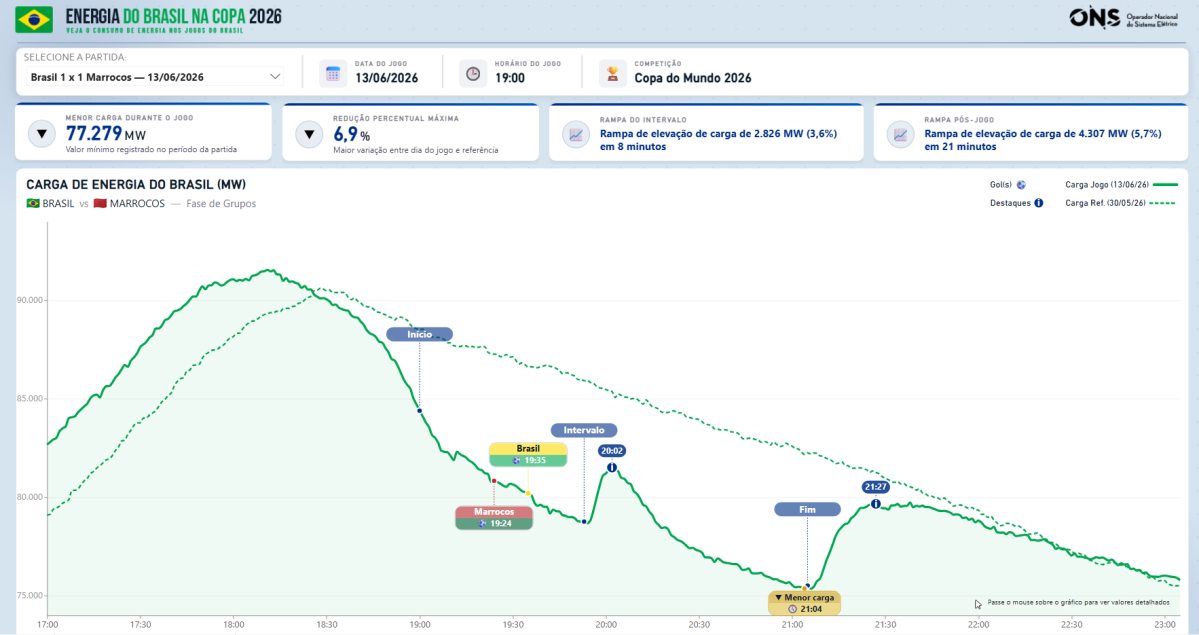The width and height of the screenshot is (1199, 635).
Task: Click the info icon next to Destaques legend
Action: (x=1038, y=203)
